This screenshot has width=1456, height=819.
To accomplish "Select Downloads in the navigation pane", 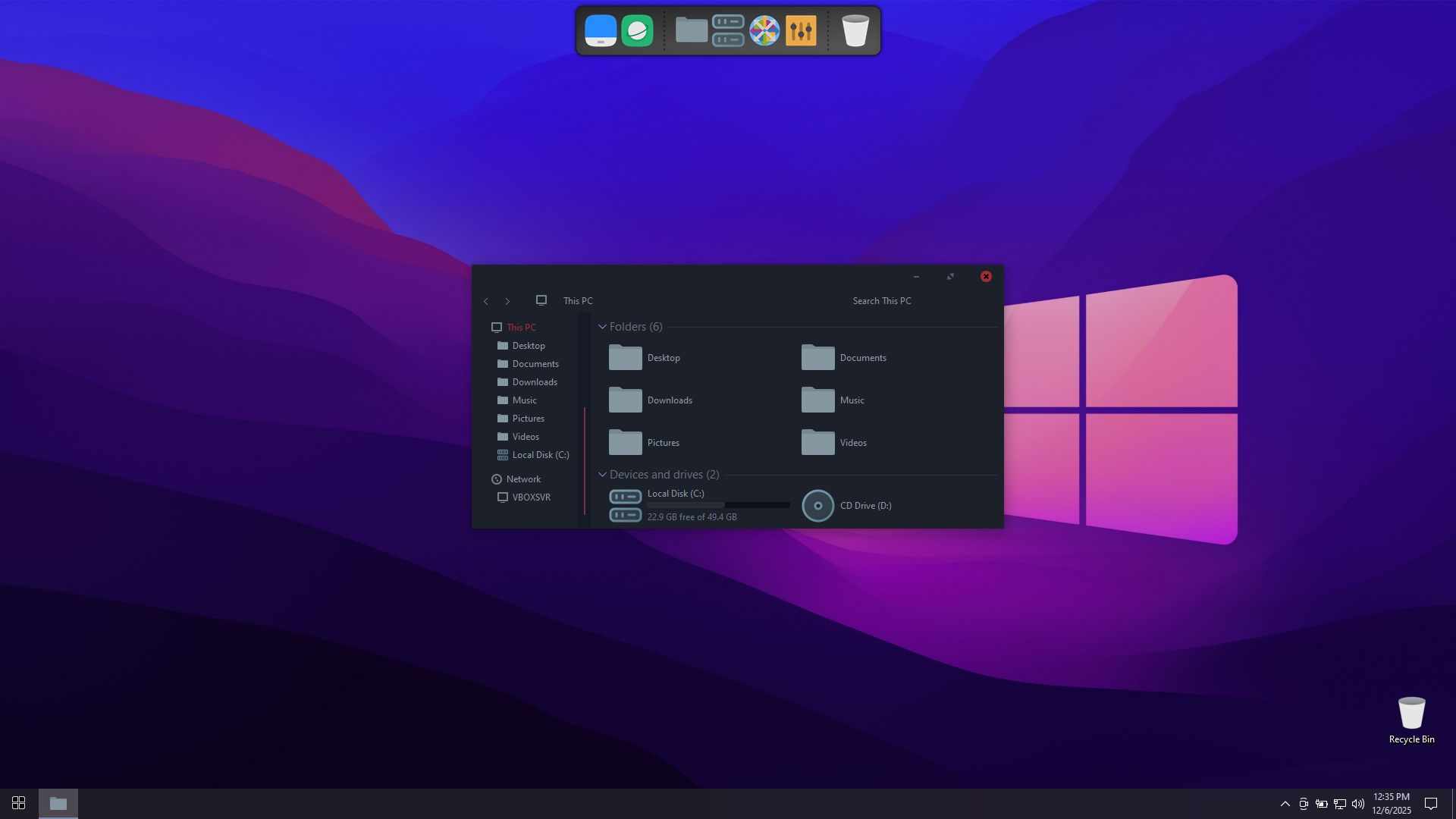I will [x=535, y=382].
